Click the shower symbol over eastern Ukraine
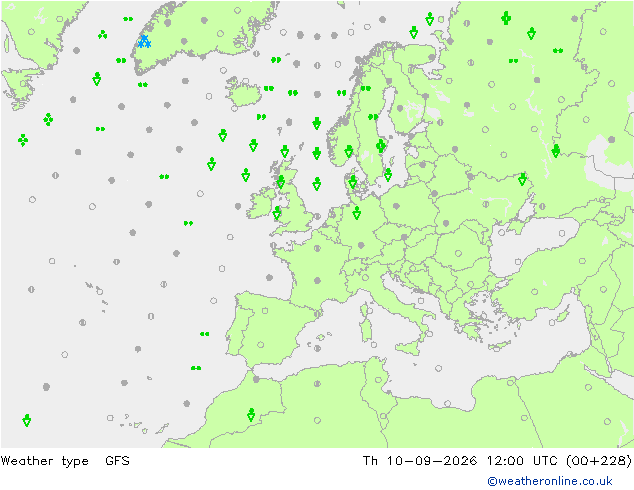The width and height of the screenshot is (634, 490). 522,179
